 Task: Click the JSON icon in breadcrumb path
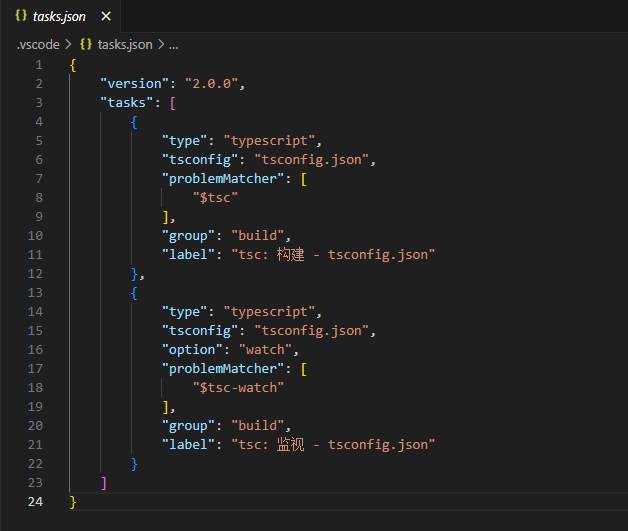pyautogui.click(x=86, y=44)
